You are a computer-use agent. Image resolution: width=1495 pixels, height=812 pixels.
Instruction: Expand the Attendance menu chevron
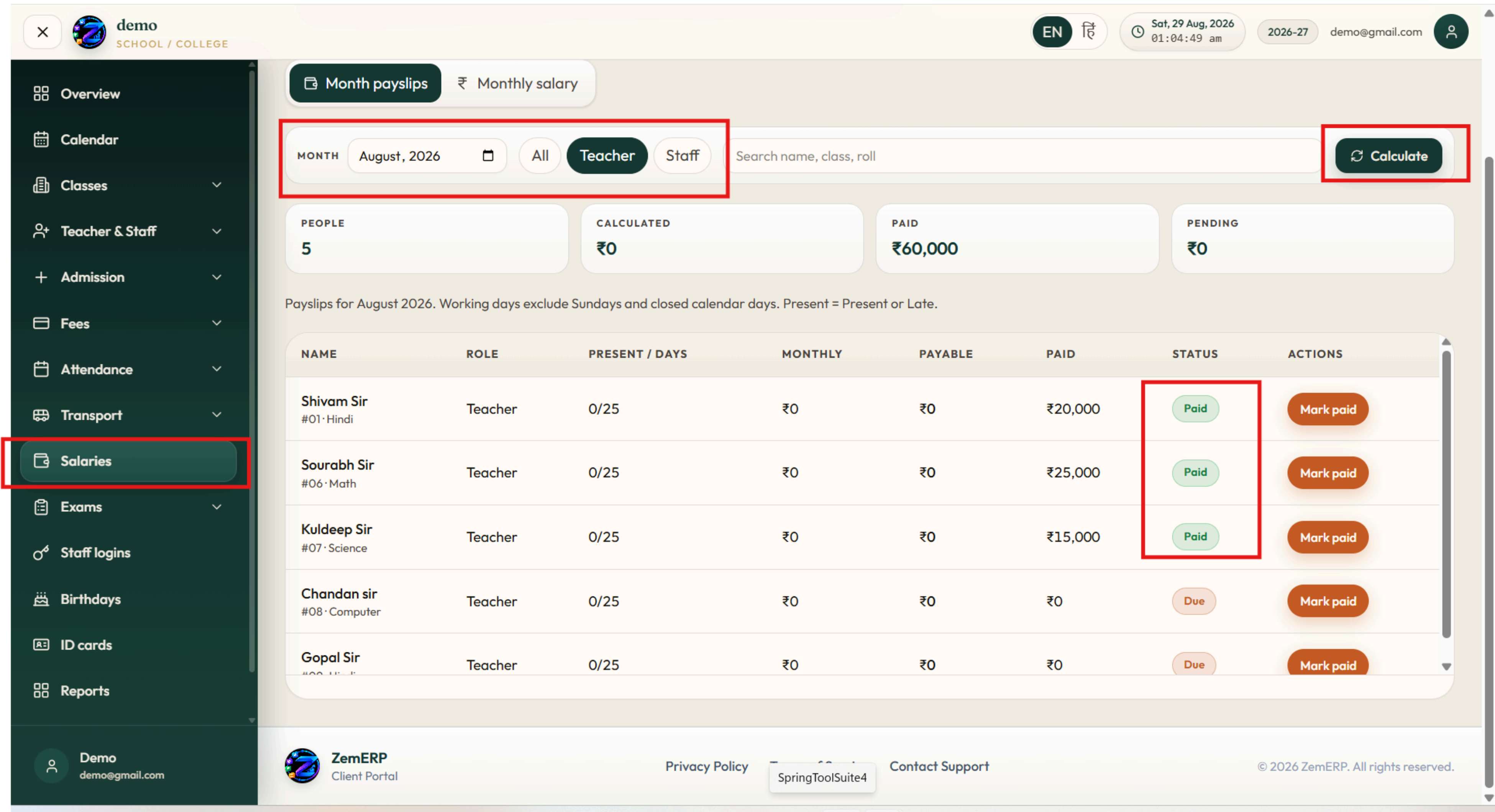pos(217,369)
